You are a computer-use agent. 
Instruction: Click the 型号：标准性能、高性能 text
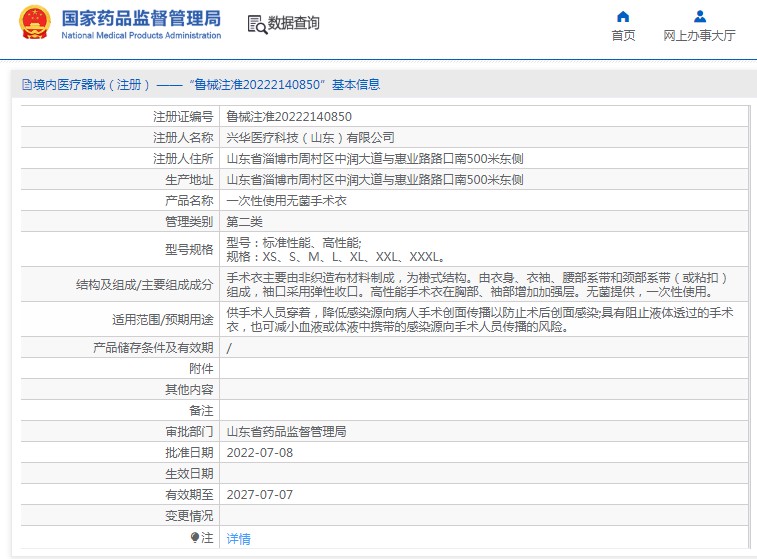coord(294,242)
